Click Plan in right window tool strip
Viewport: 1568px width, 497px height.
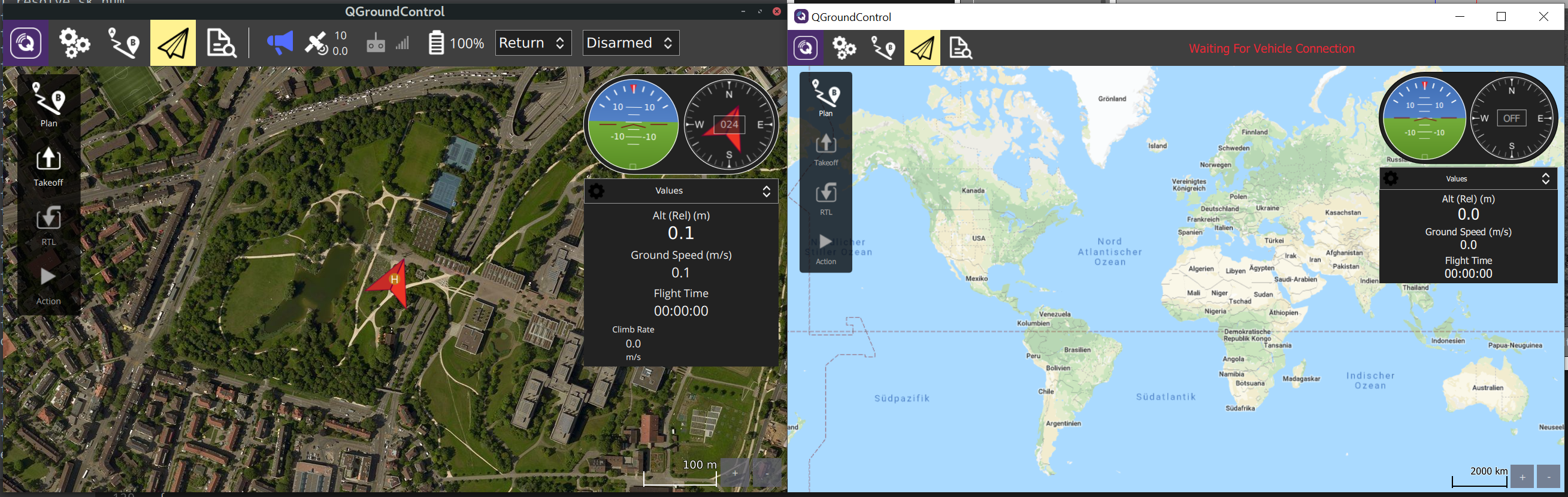(826, 98)
